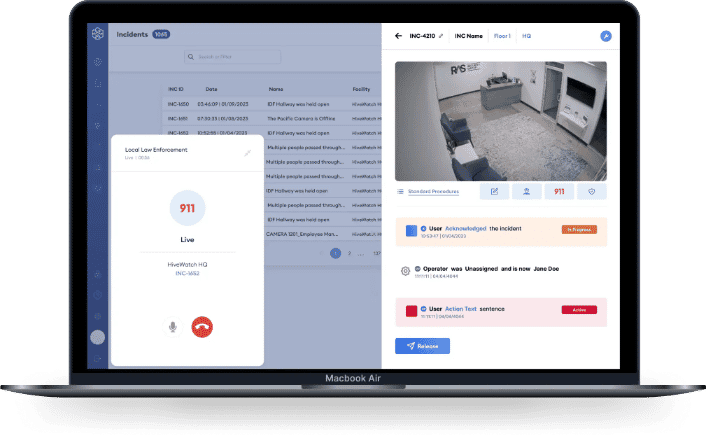Click the blue wrench icon at top right
706x436 pixels.
coord(605,36)
